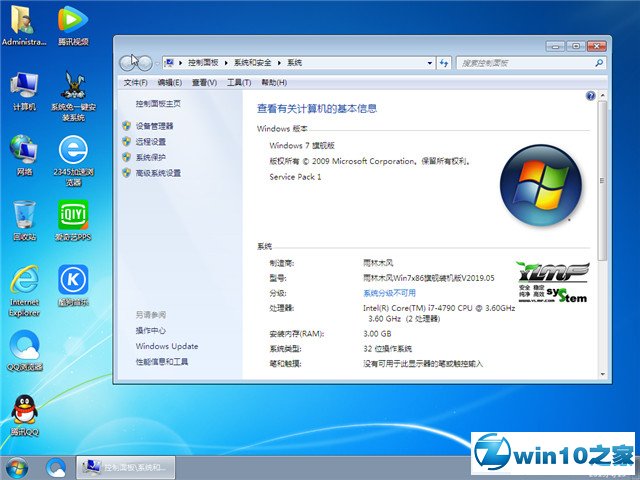The image size is (640, 480).
Task: Click the 系统分级不可用 link
Action: [x=389, y=293]
